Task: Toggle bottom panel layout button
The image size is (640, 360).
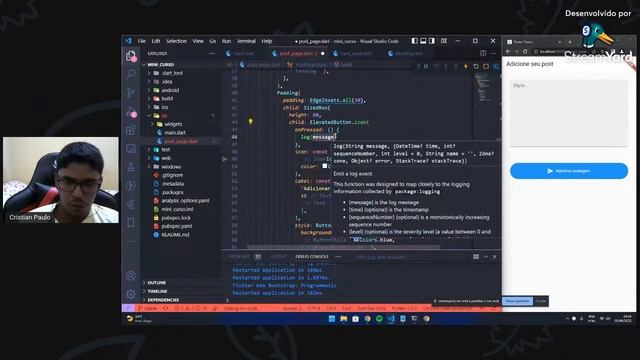Action: pyautogui.click(x=423, y=41)
